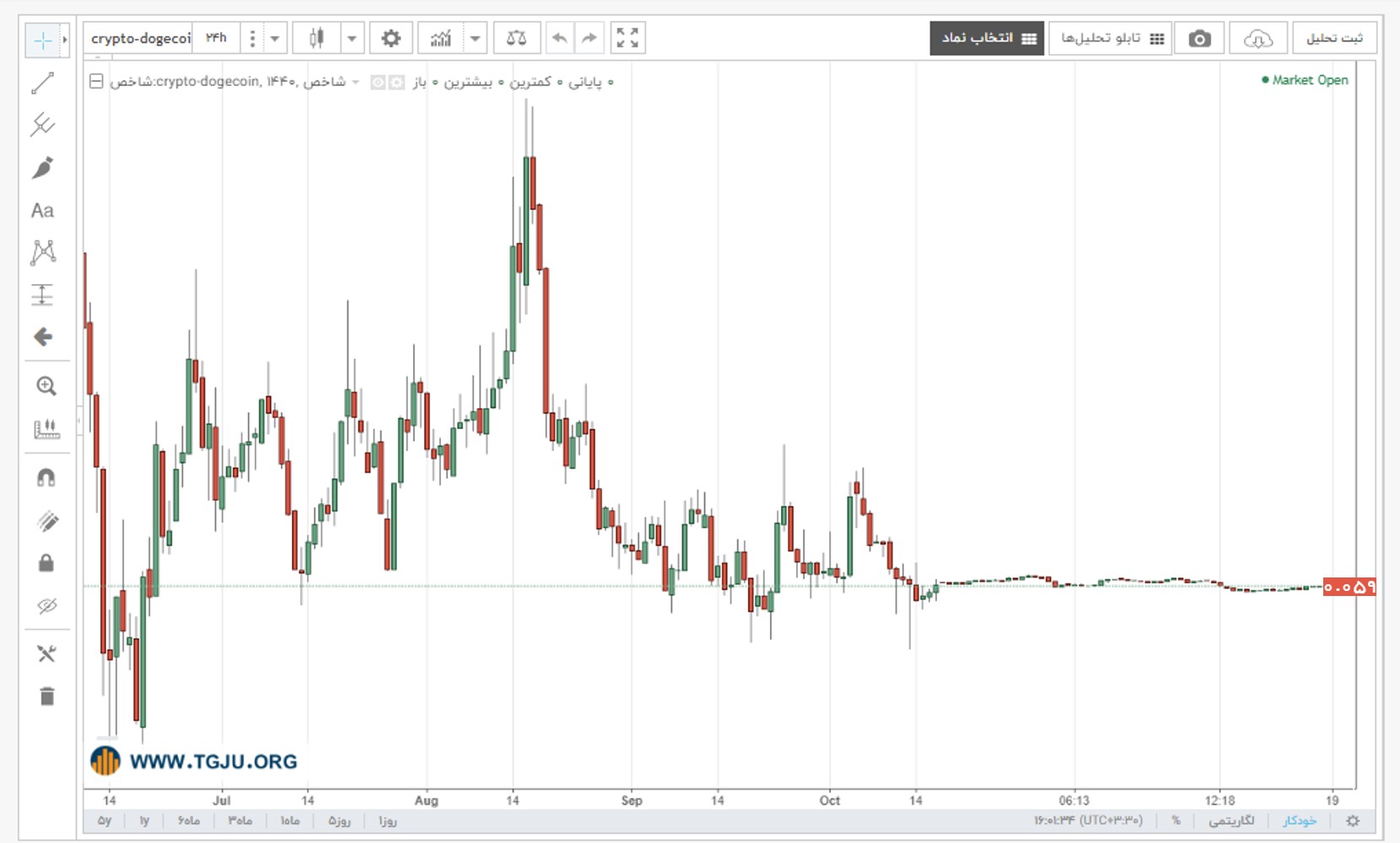Image resolution: width=1400 pixels, height=843 pixels.
Task: Open chart style dropdown arrow
Action: point(352,38)
